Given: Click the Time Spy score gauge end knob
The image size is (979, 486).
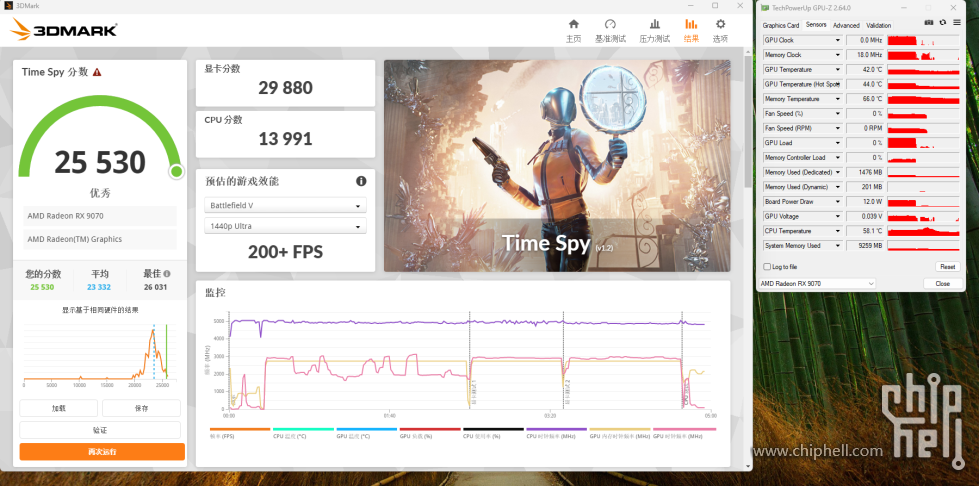Looking at the screenshot, I should tap(176, 171).
